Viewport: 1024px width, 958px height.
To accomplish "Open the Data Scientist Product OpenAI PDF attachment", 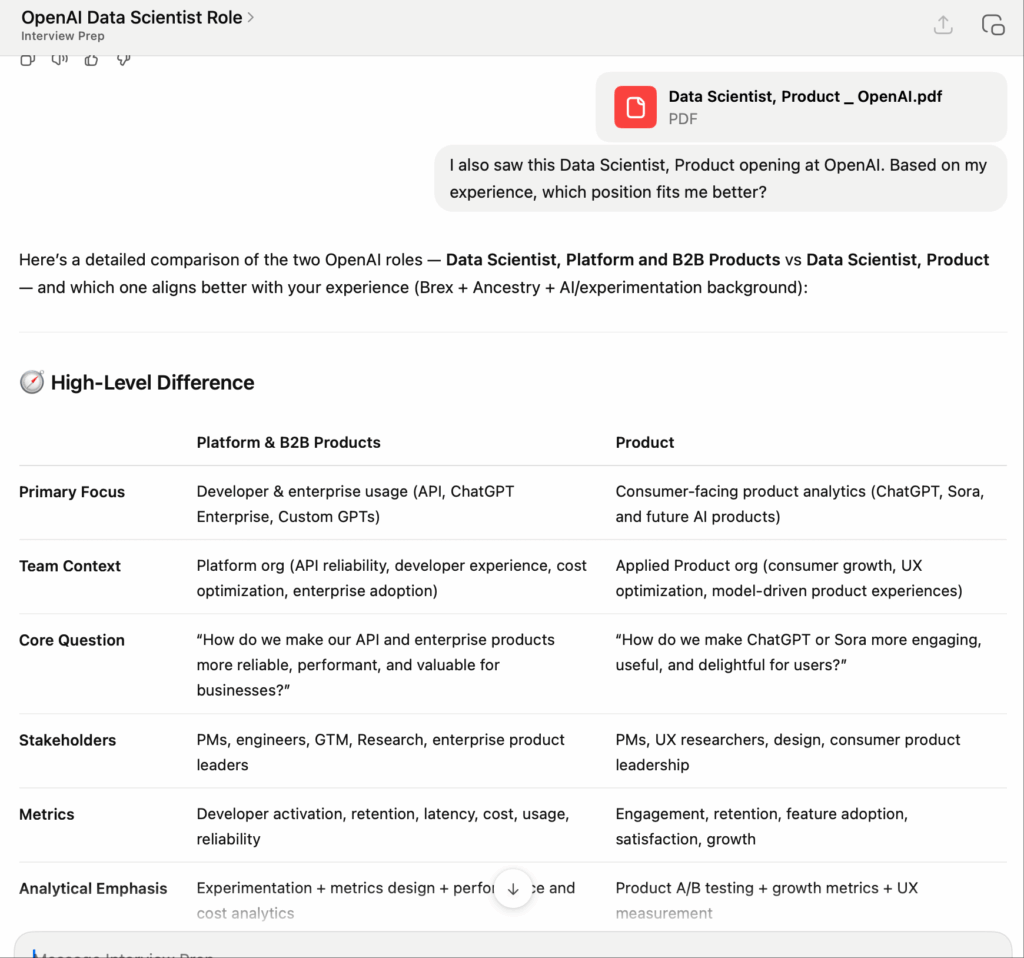I will coord(800,106).
